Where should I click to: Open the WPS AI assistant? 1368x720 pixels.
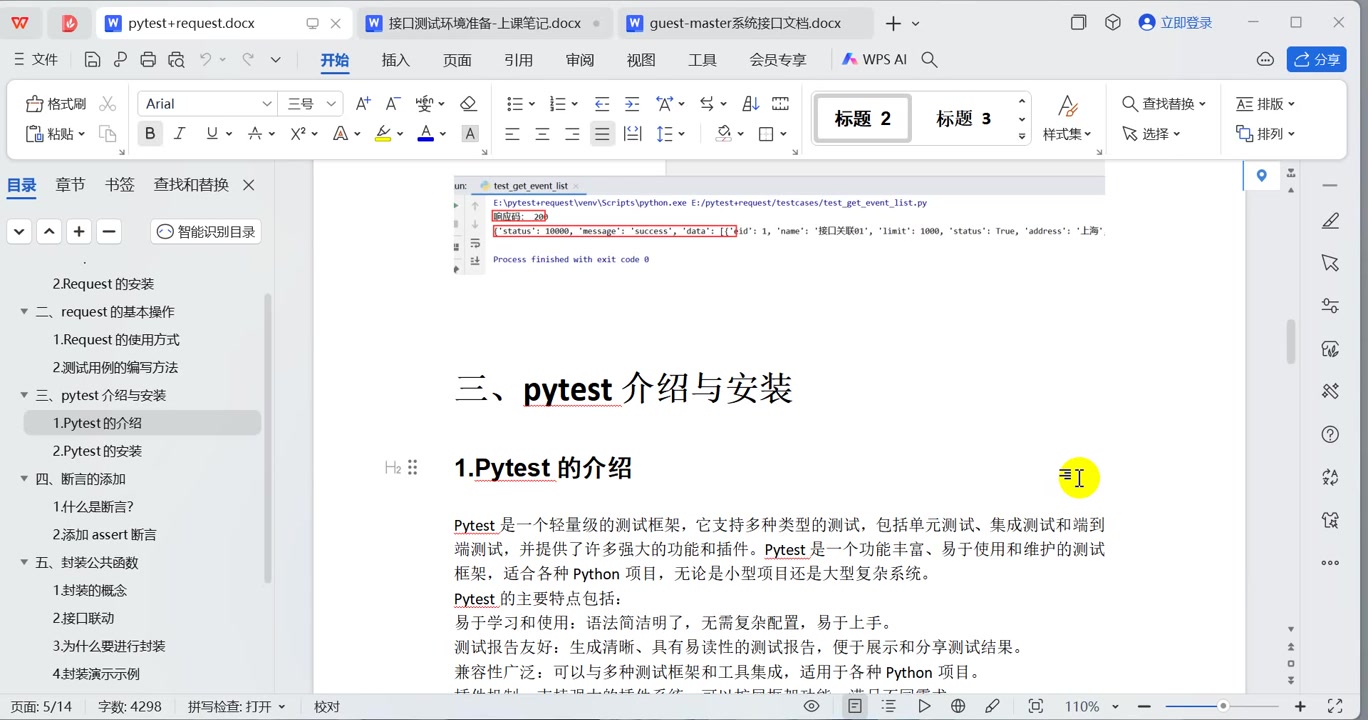873,59
